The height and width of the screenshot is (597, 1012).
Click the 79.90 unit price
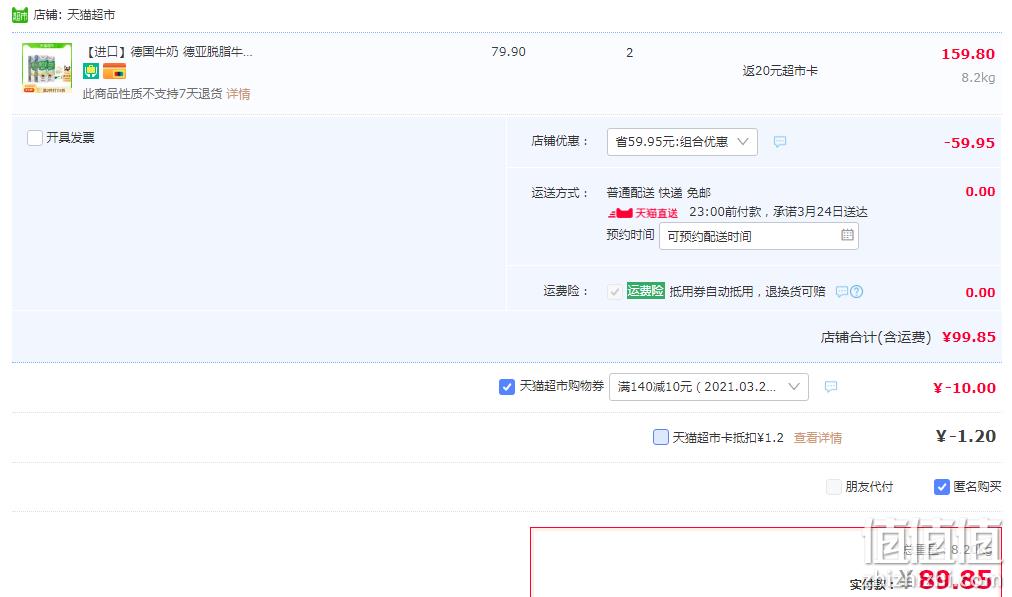click(x=509, y=52)
